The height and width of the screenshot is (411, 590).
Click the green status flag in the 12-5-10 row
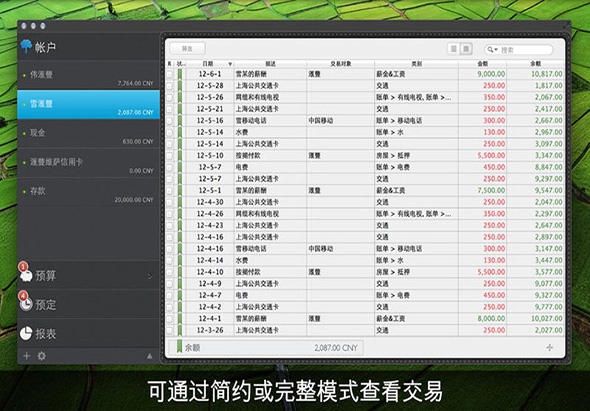click(x=180, y=155)
